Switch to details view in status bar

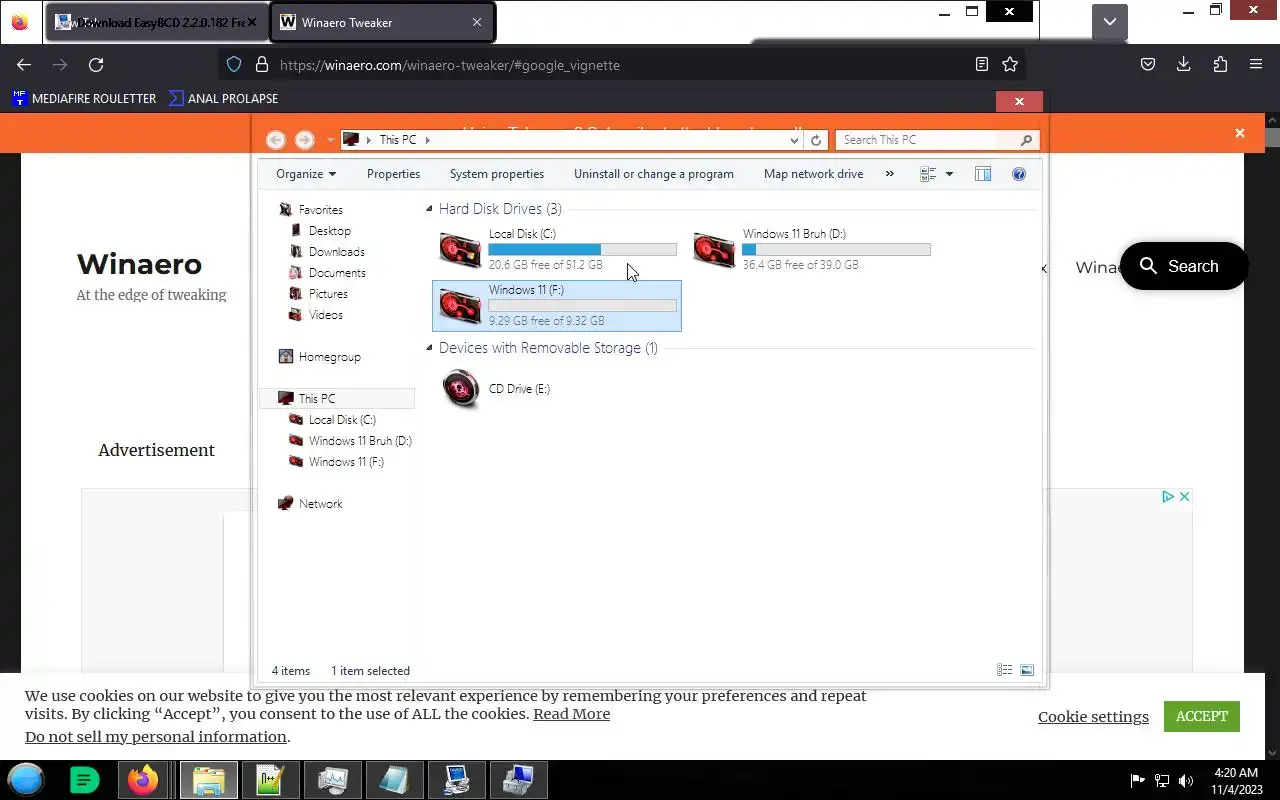point(1005,670)
